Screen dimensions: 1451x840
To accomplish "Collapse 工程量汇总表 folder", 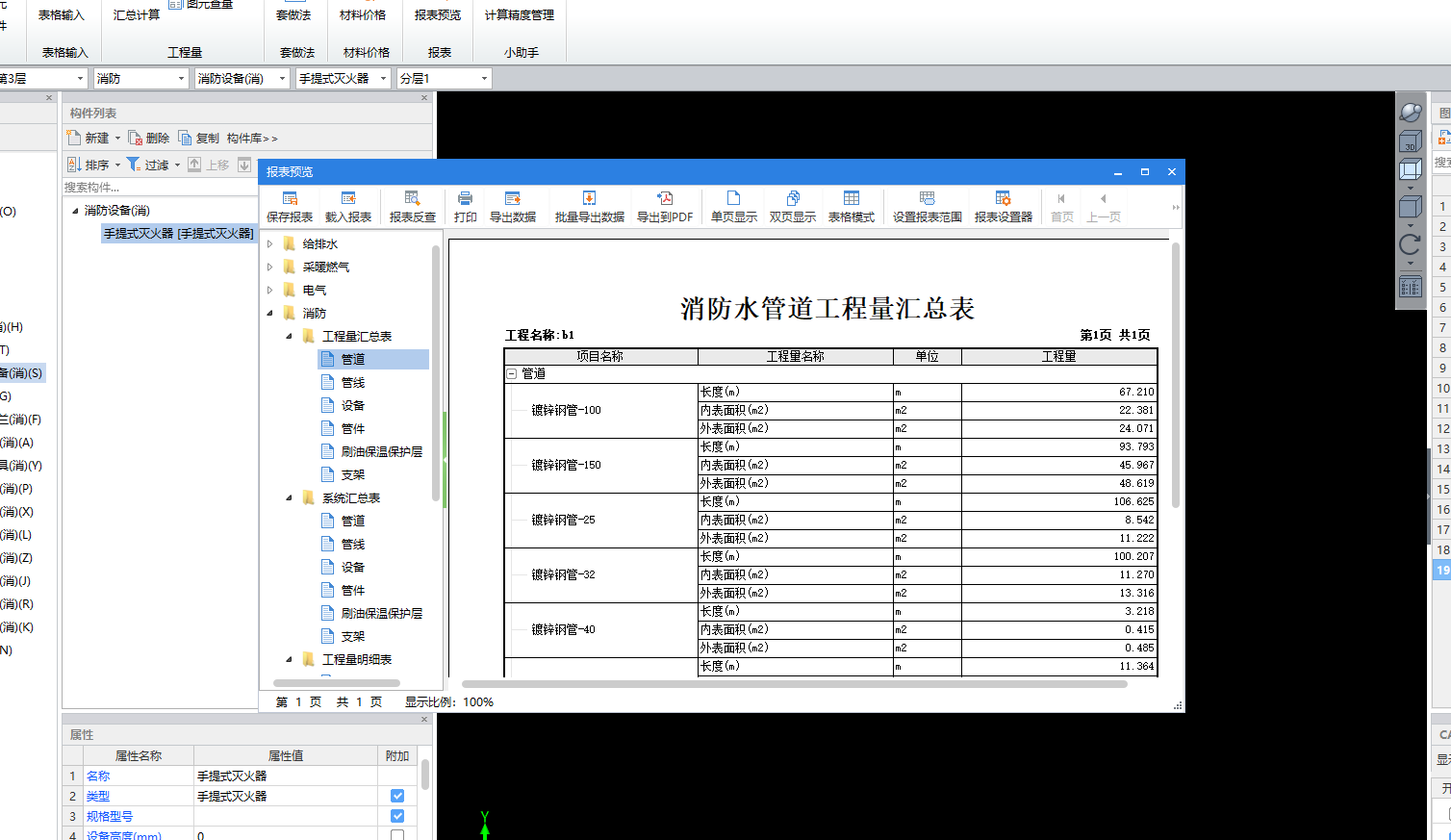I will [289, 337].
